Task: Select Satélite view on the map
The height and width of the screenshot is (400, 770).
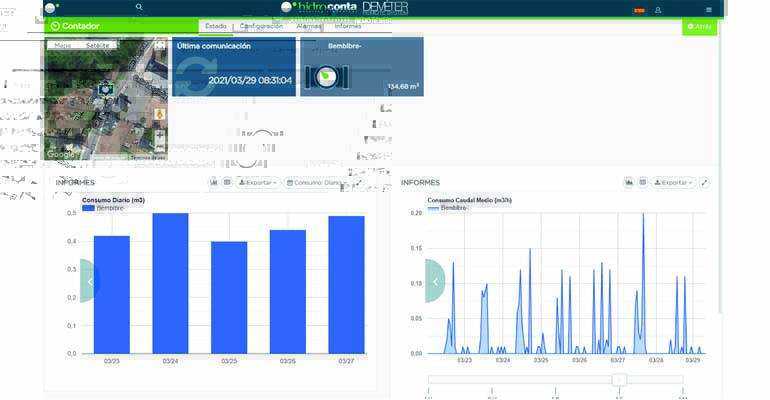Action: [97, 45]
